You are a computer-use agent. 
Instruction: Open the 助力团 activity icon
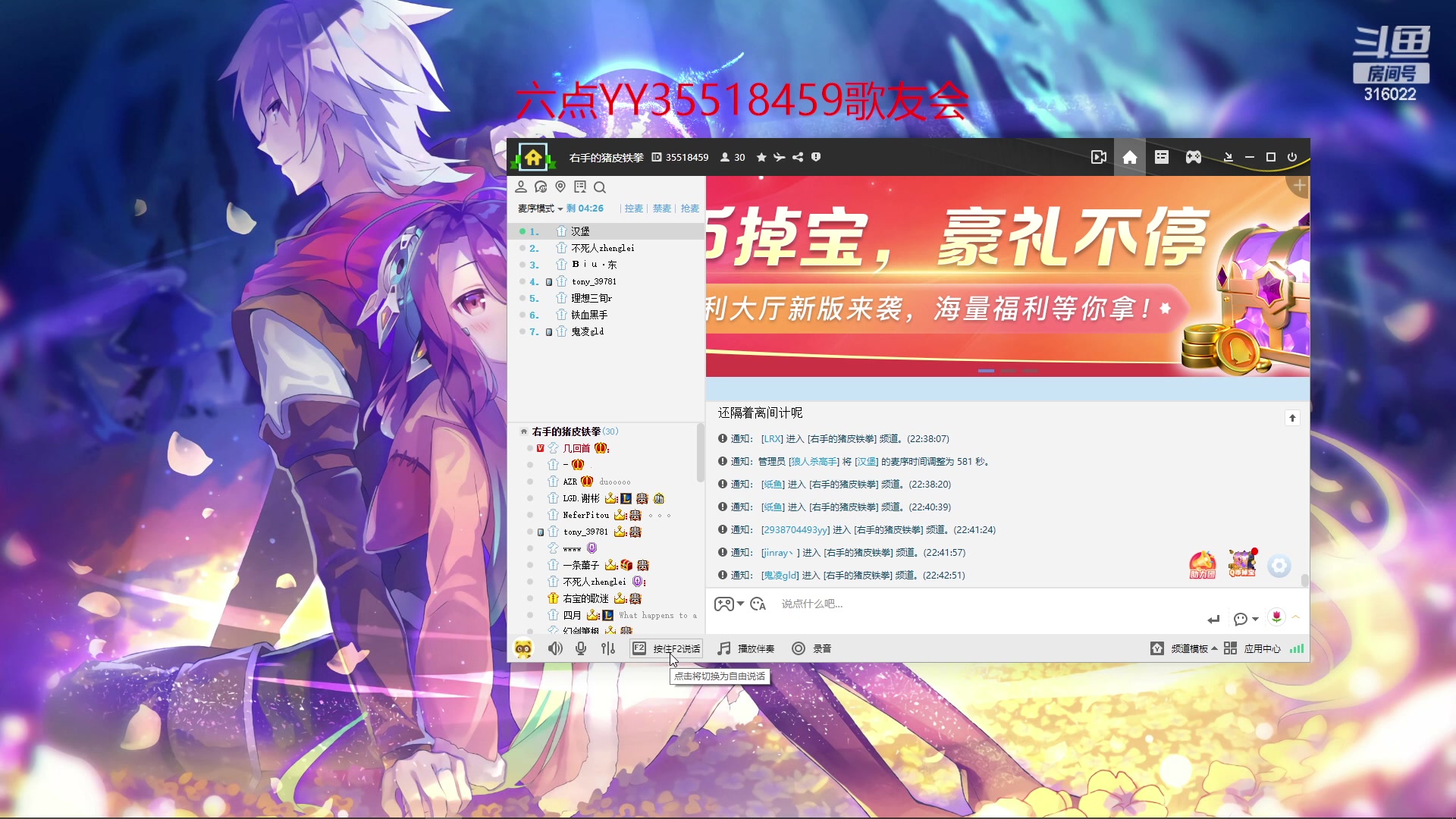1203,565
